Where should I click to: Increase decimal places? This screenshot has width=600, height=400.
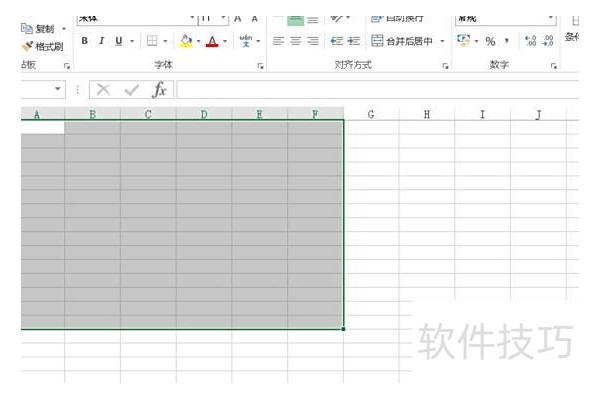(530, 41)
